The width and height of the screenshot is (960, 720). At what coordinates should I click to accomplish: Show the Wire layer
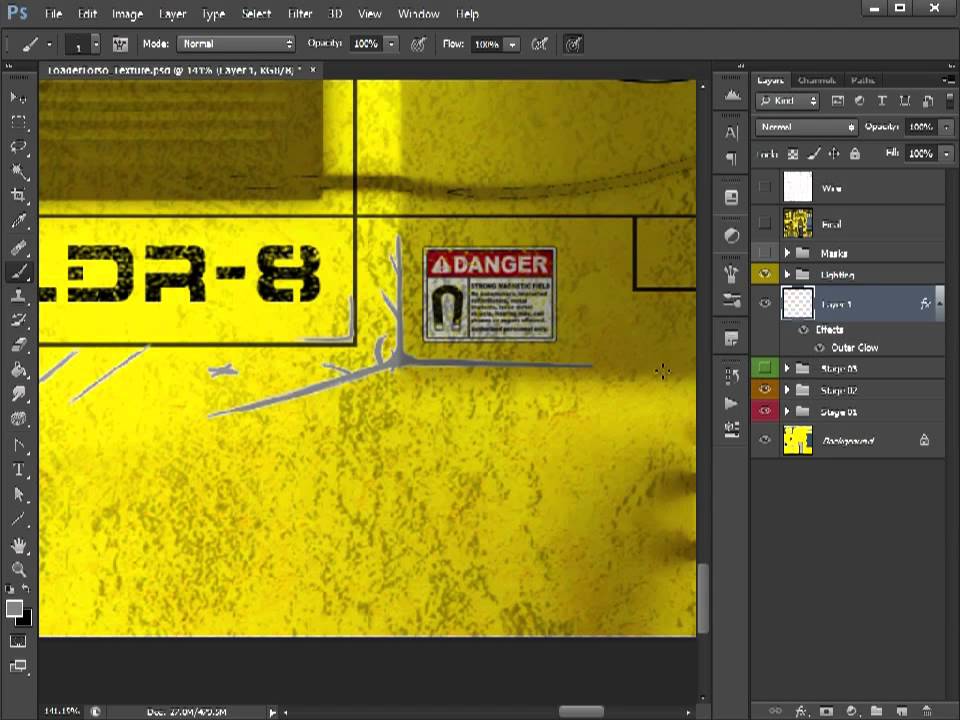pyautogui.click(x=765, y=187)
